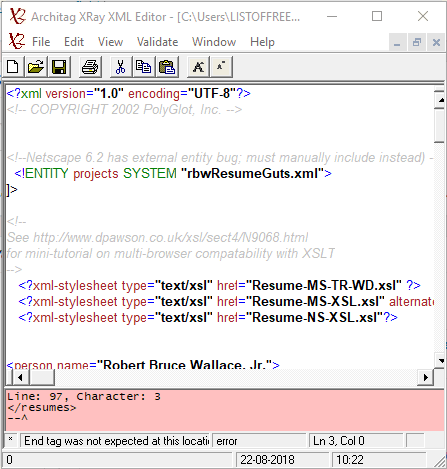Close the inner document window
This screenshot has height=469, width=447.
pyautogui.click(x=436, y=42)
